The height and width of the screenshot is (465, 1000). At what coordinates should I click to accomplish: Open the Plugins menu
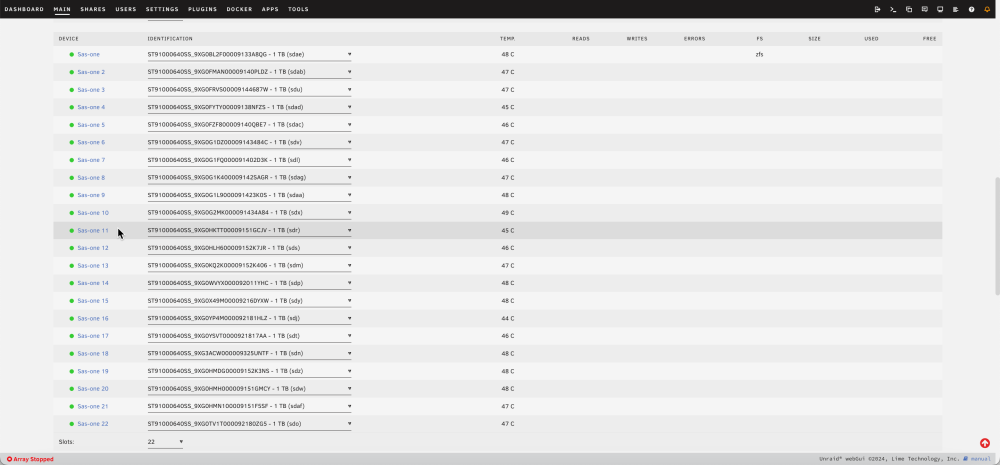coord(203,10)
